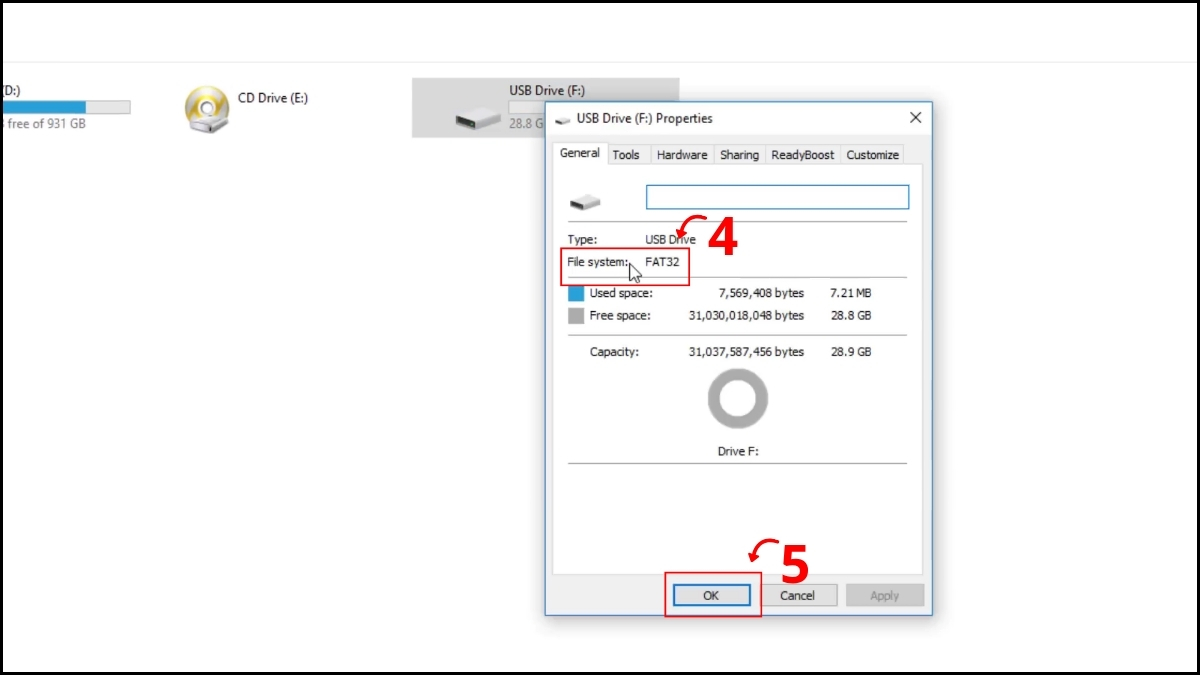The image size is (1200, 675).
Task: Select the USB Drive (F:) icon in Explorer
Action: pos(478,119)
